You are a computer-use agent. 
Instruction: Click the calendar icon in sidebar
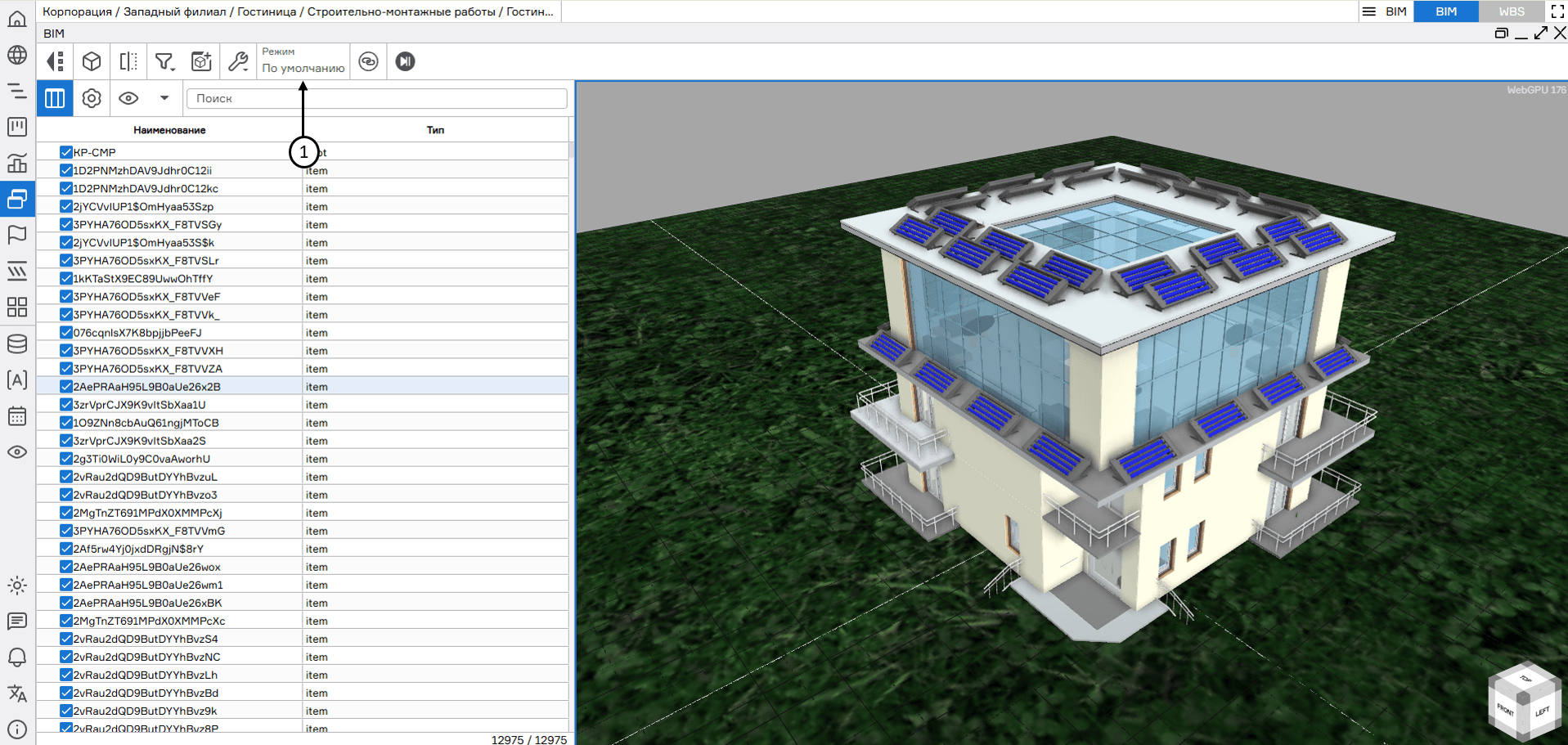17,416
